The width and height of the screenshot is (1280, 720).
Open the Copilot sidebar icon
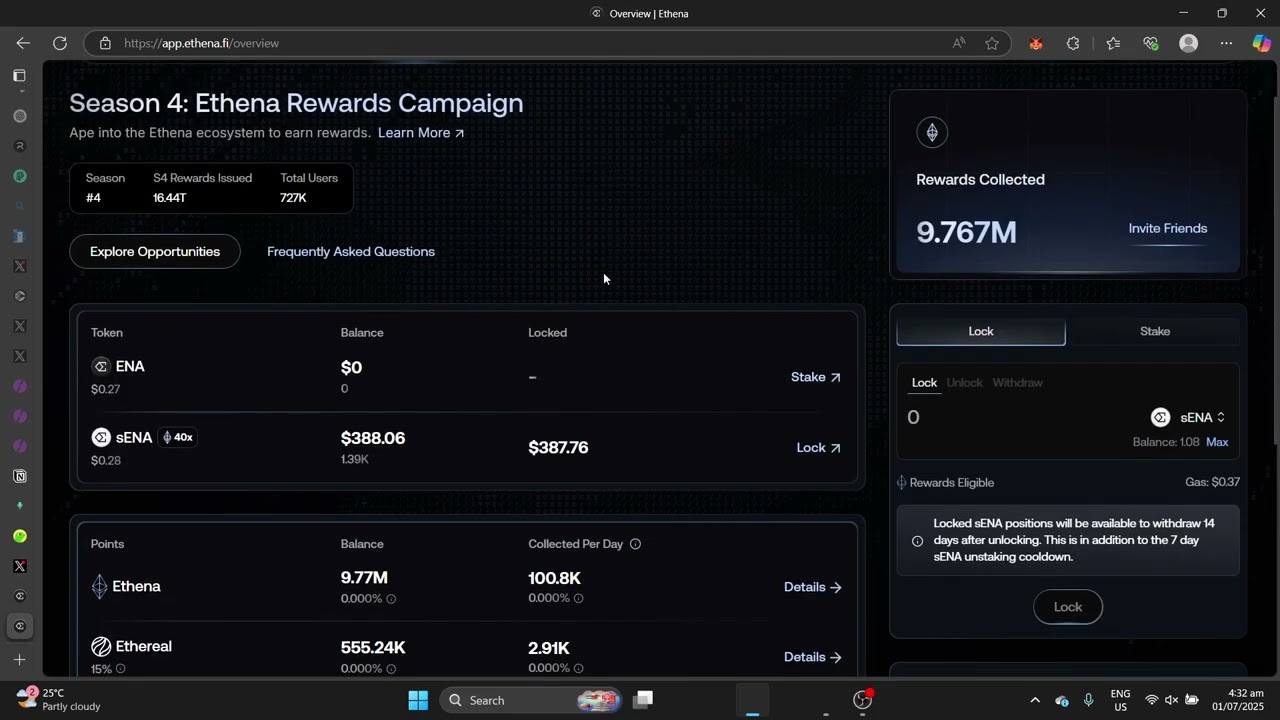(1261, 43)
